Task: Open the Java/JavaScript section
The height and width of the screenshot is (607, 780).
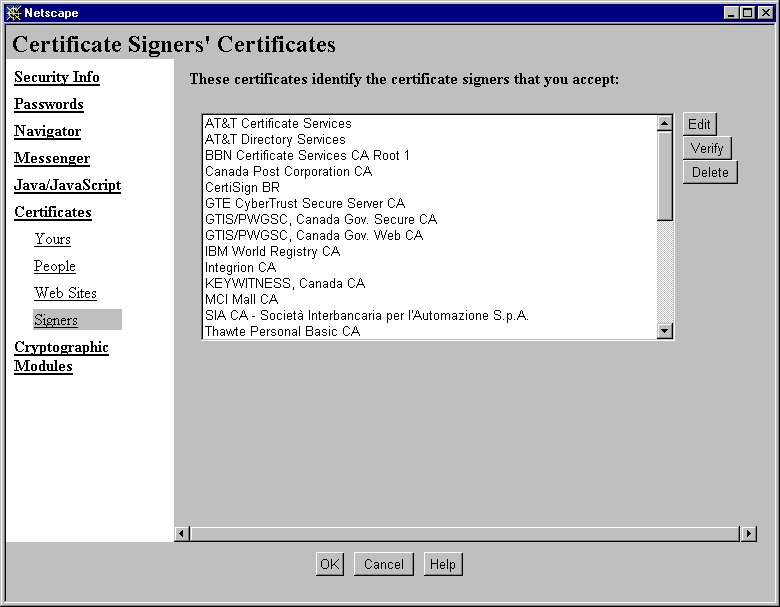Action: coord(68,185)
